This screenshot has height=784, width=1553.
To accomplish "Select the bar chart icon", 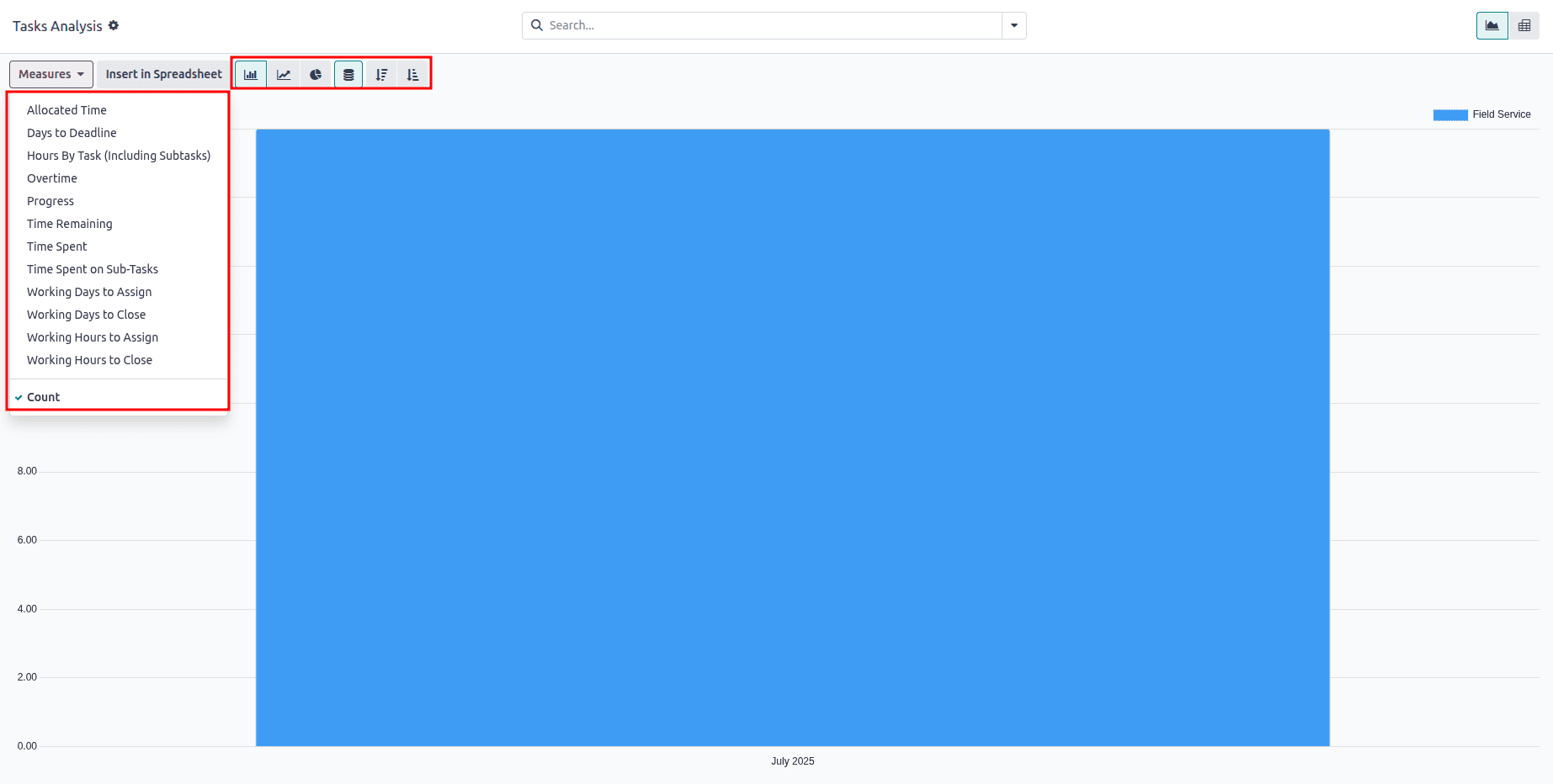I will pos(251,74).
